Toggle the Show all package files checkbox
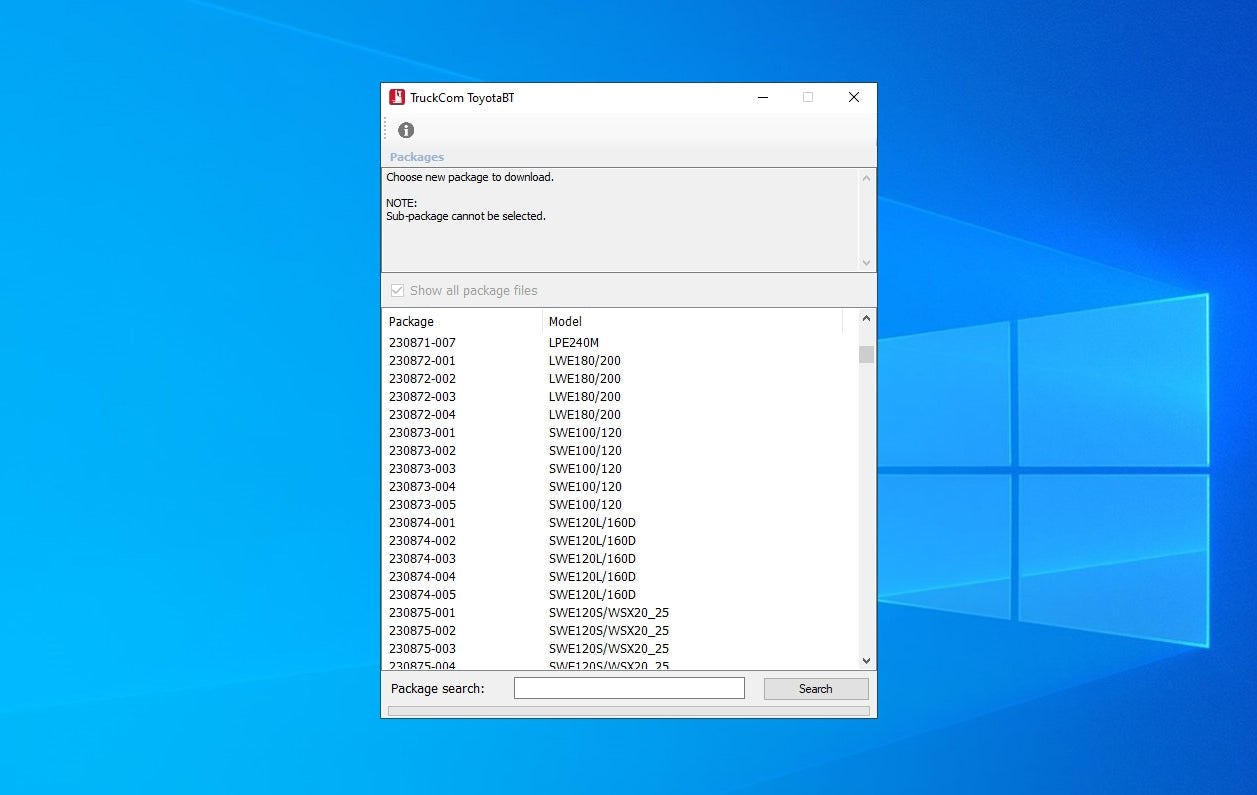1257x795 pixels. point(398,291)
